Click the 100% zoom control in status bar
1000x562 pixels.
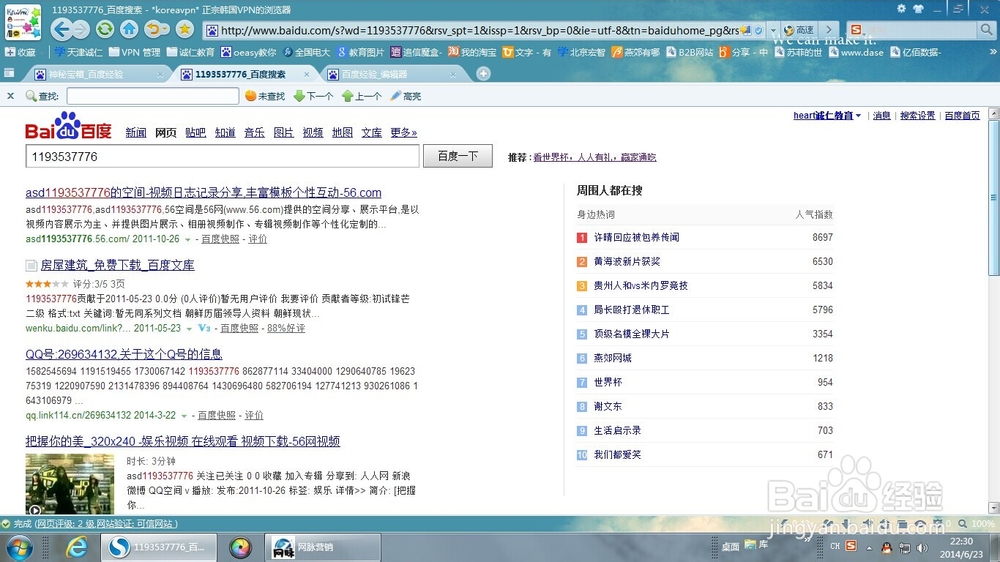pos(977,524)
